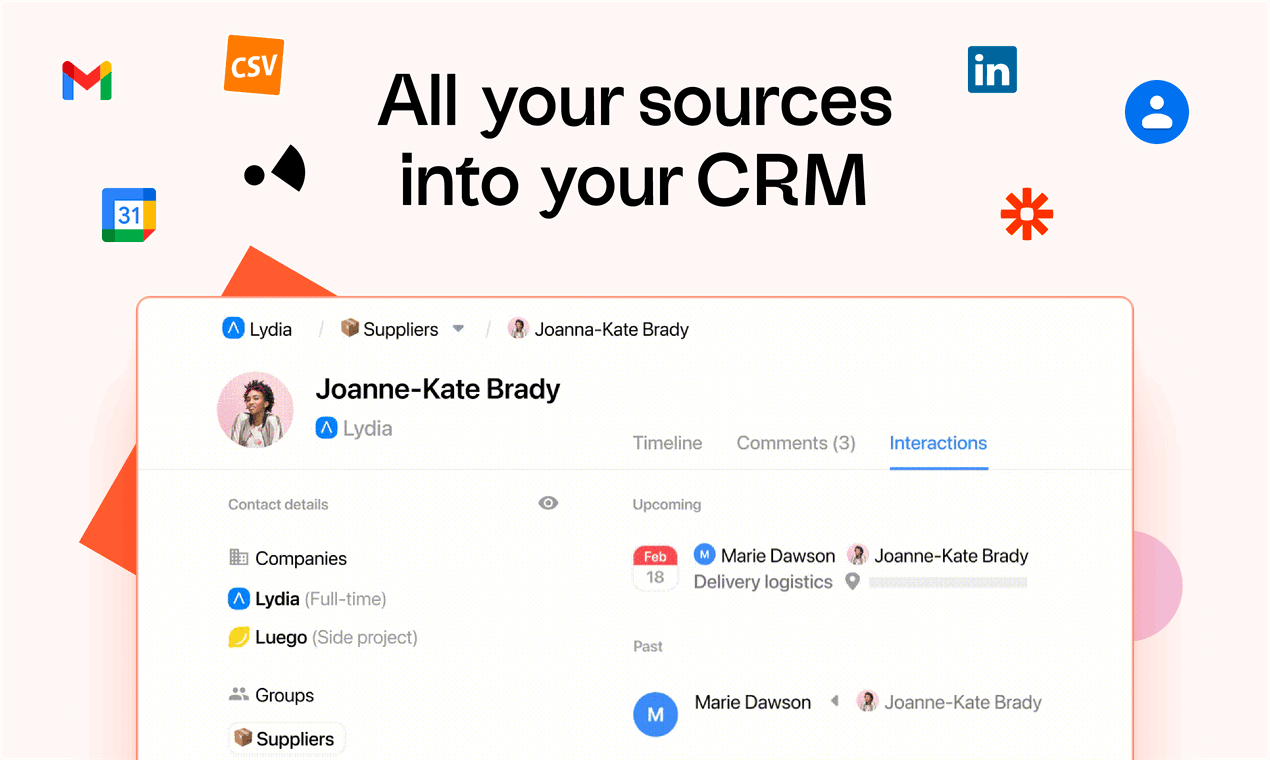Click the blue contacts person icon

pos(1156,112)
